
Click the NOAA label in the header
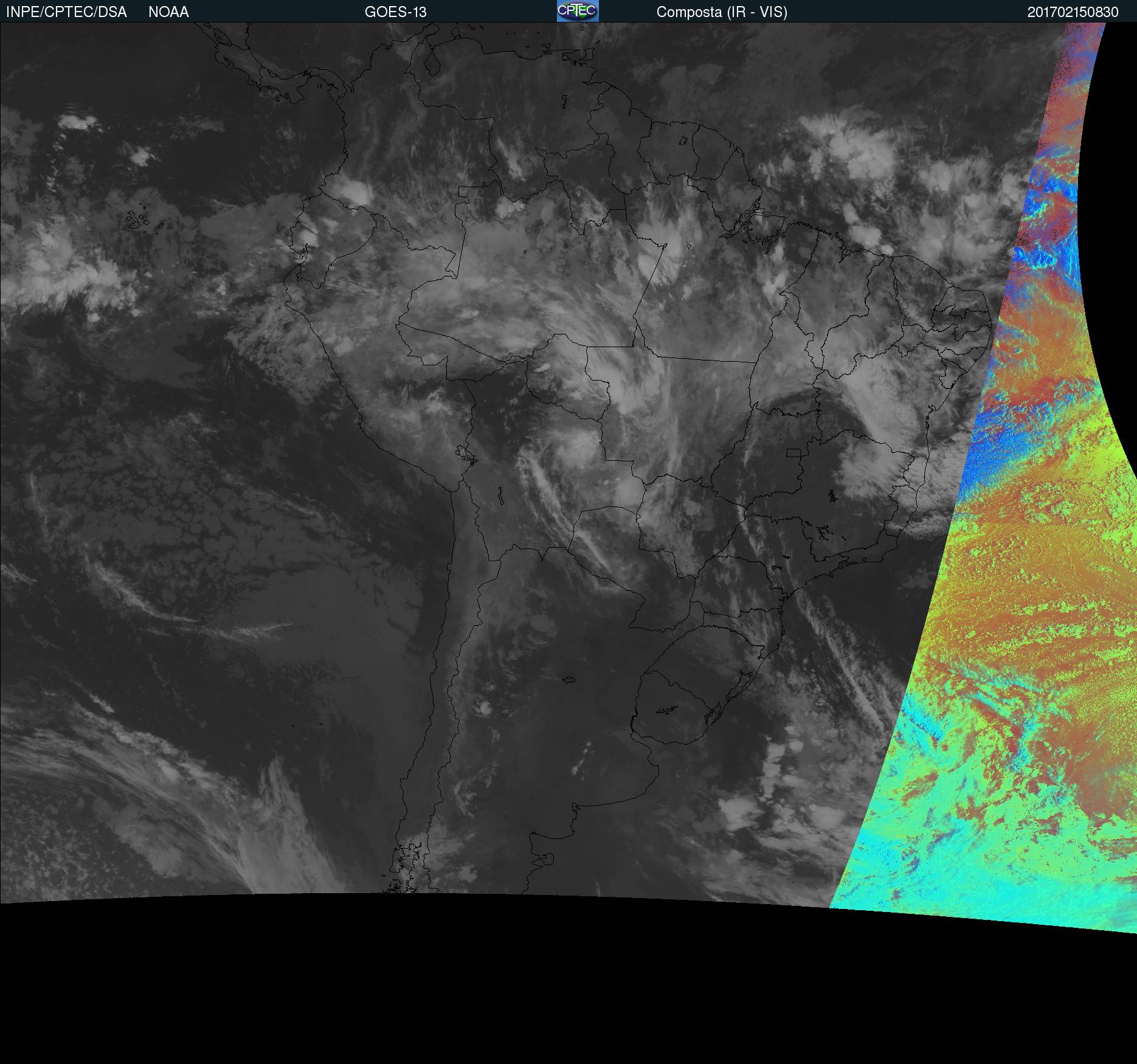coord(168,12)
